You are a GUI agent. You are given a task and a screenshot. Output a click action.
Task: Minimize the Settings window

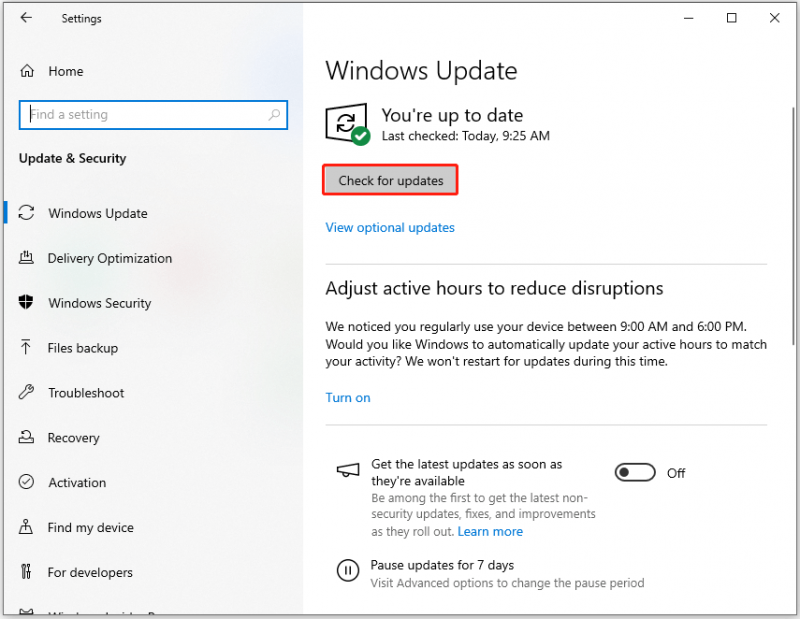click(688, 18)
